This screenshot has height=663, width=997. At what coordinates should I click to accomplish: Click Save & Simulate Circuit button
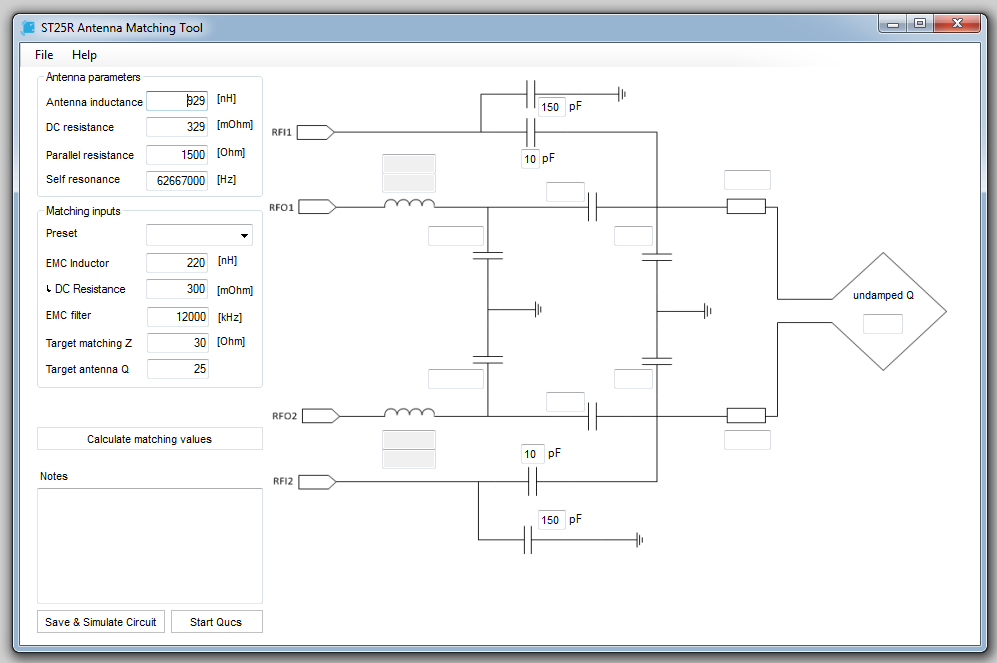point(100,622)
